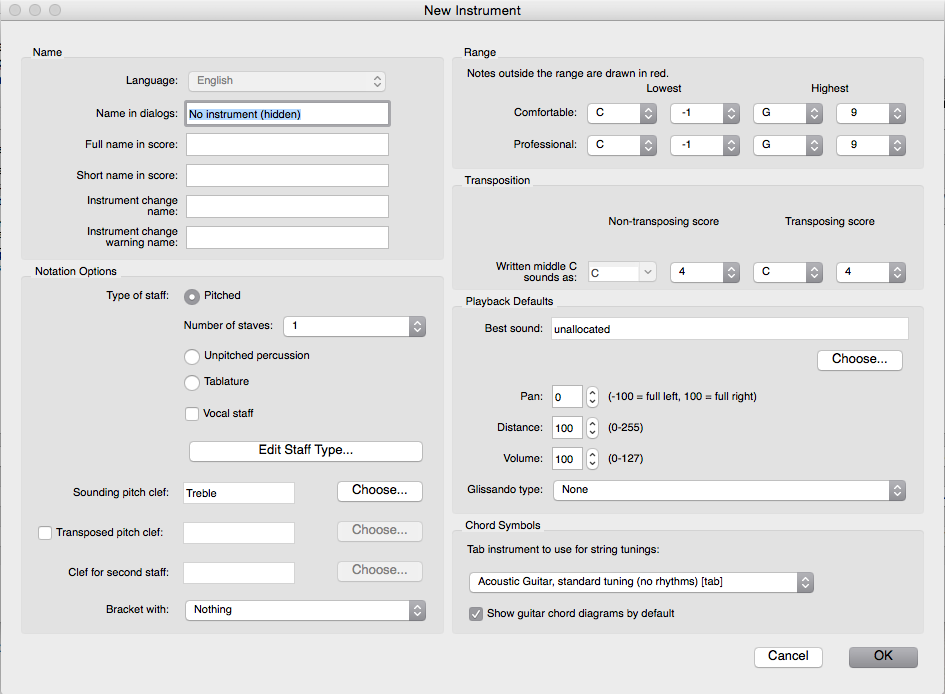Click the Distance stepper arrows
This screenshot has width=945, height=694.
592,428
